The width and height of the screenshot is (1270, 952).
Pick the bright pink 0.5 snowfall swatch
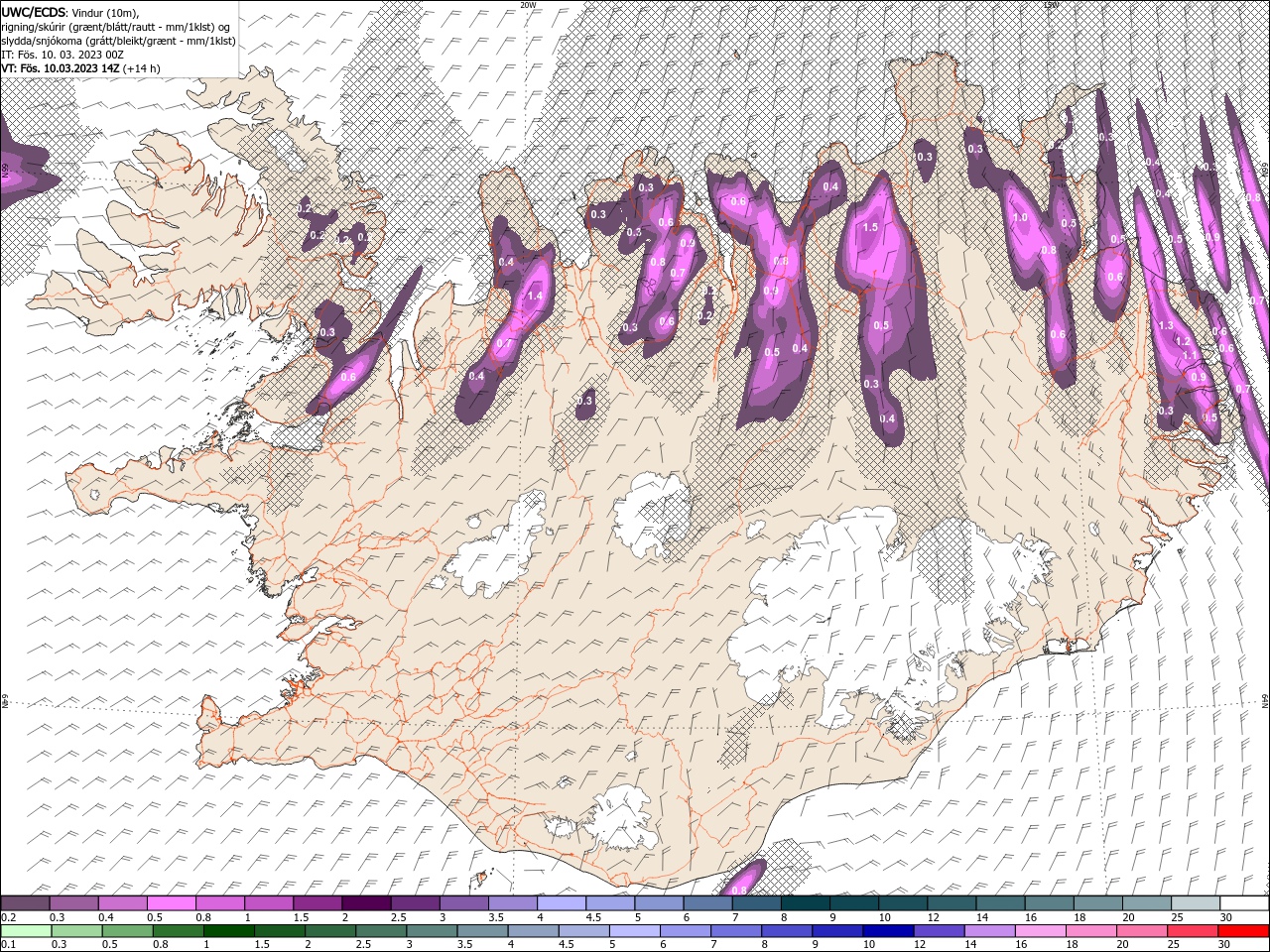[x=171, y=903]
